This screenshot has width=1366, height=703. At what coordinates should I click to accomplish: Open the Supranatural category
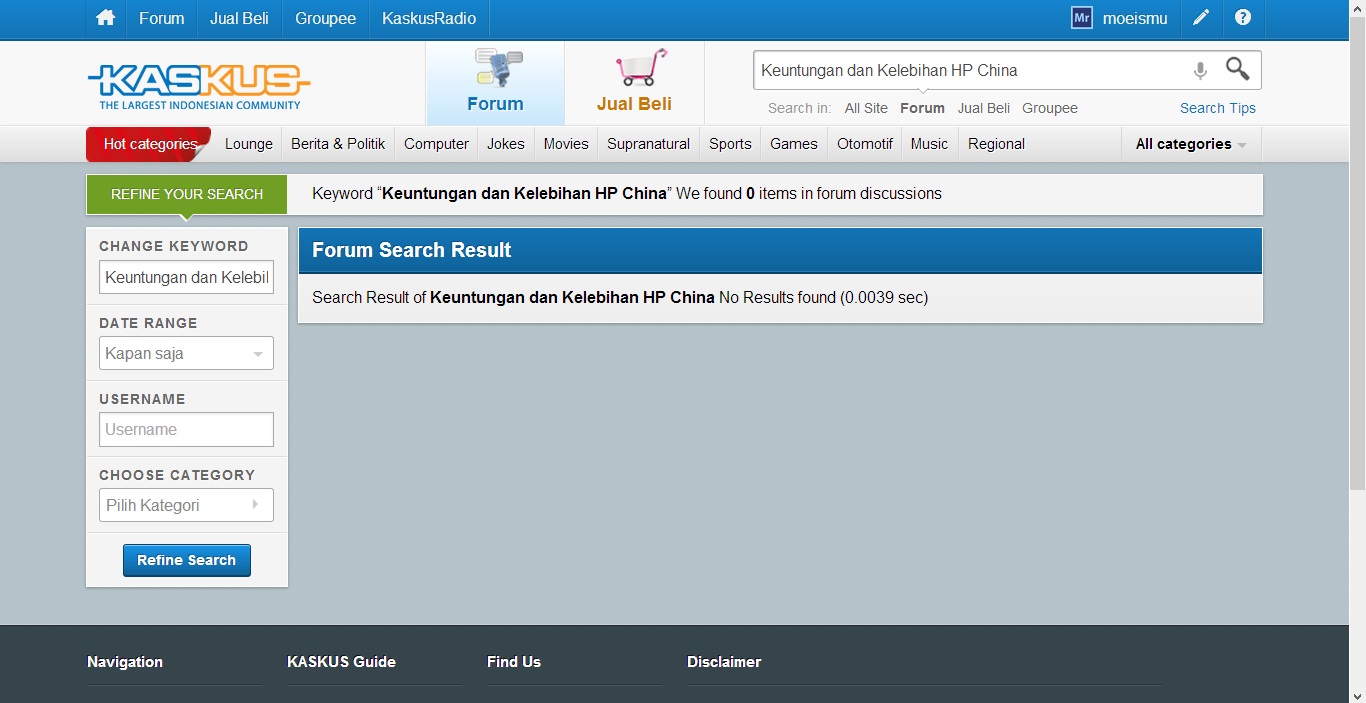[x=648, y=144]
